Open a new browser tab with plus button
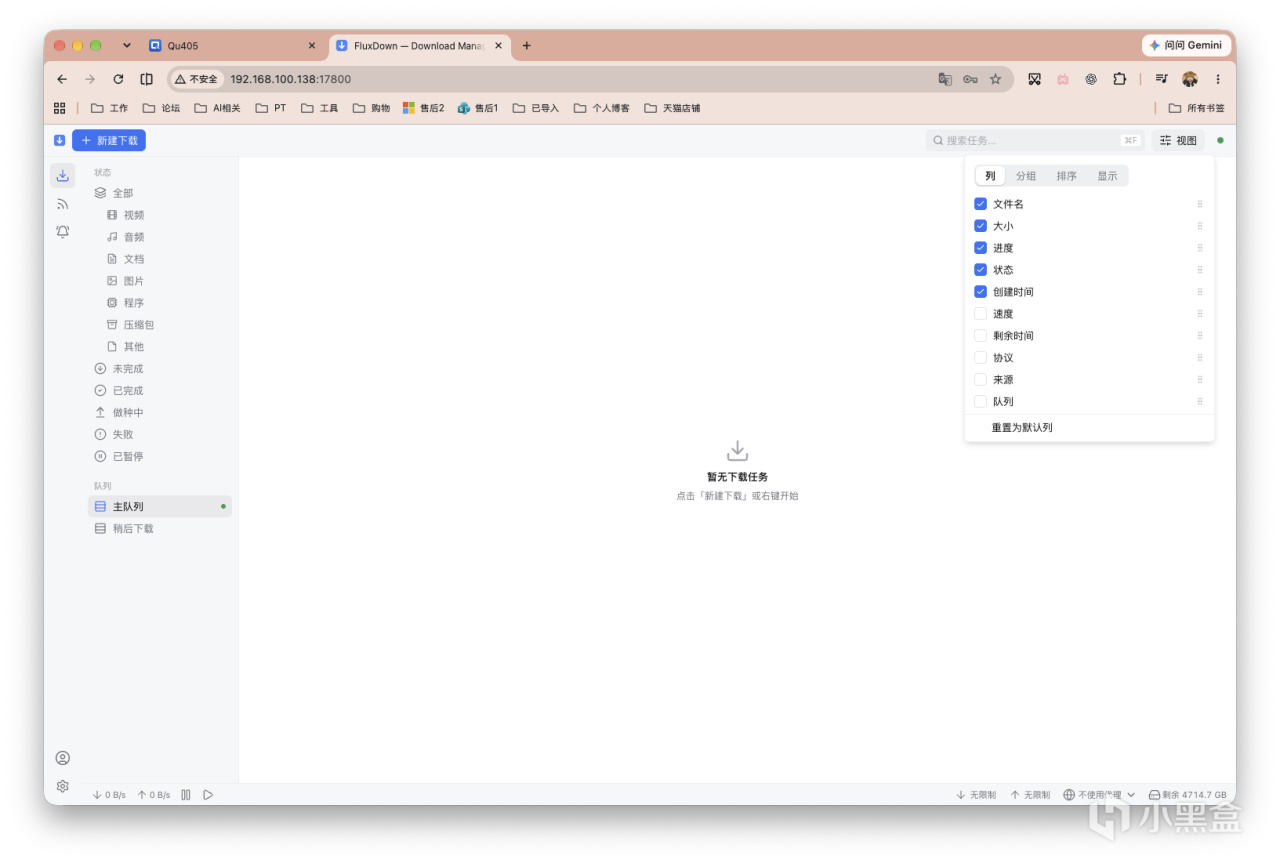Screen dimensions: 1280x863 click(527, 46)
